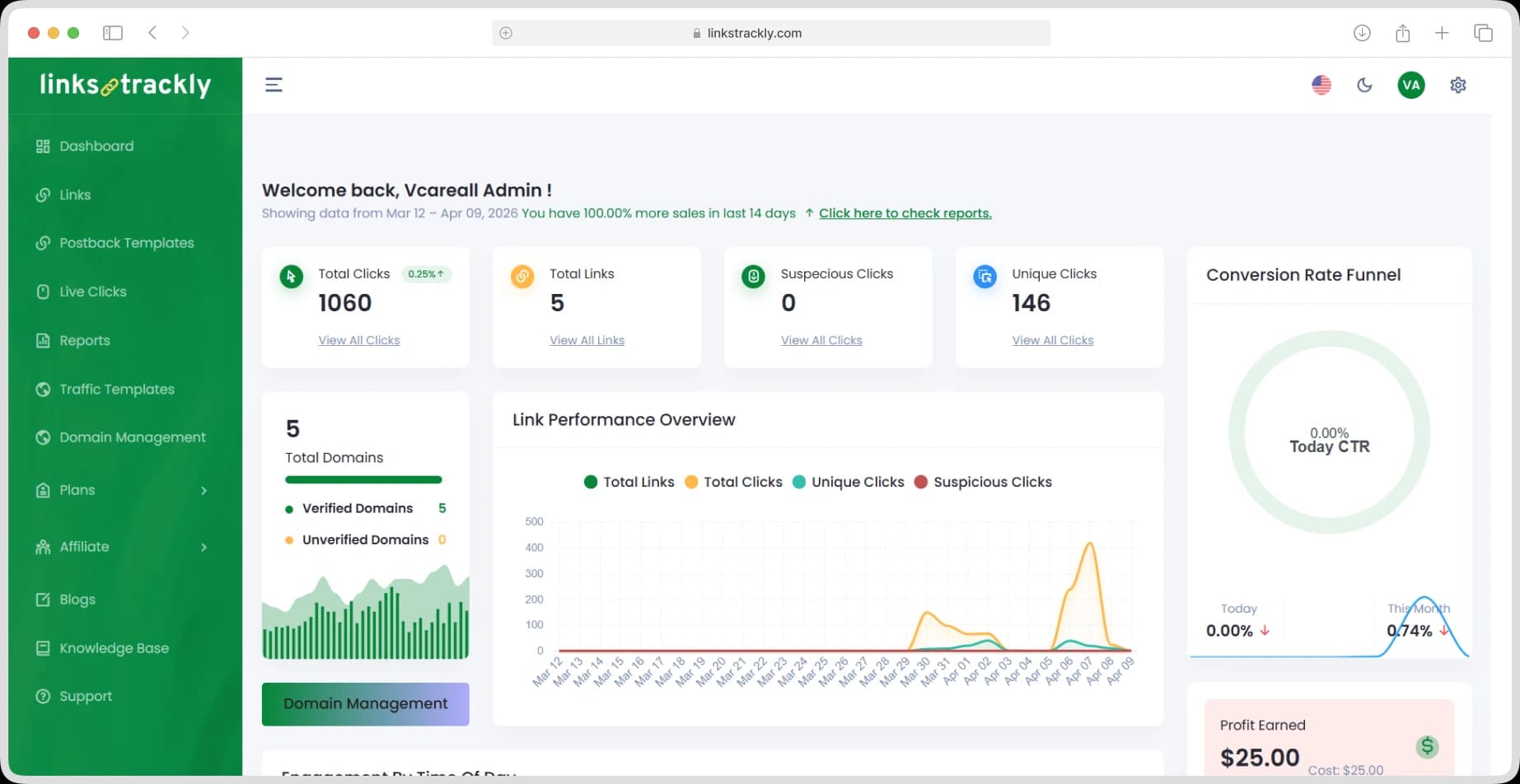Follow the Click here to check reports link
This screenshot has width=1520, height=784.
point(905,212)
